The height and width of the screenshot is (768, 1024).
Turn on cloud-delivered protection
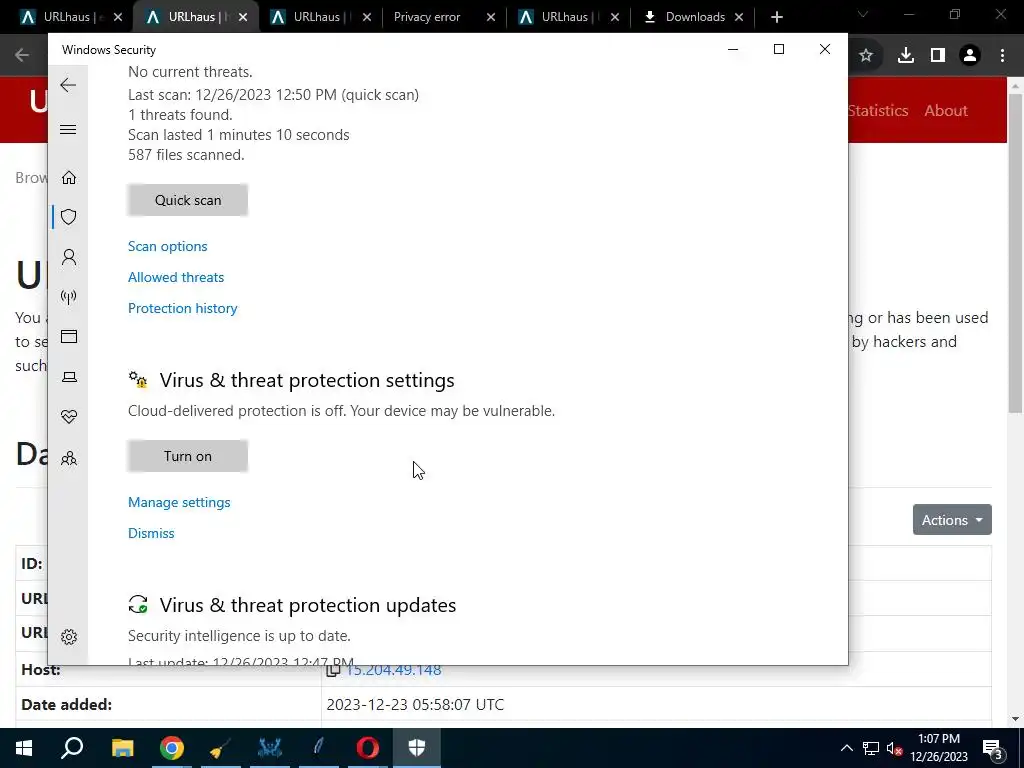tap(188, 456)
